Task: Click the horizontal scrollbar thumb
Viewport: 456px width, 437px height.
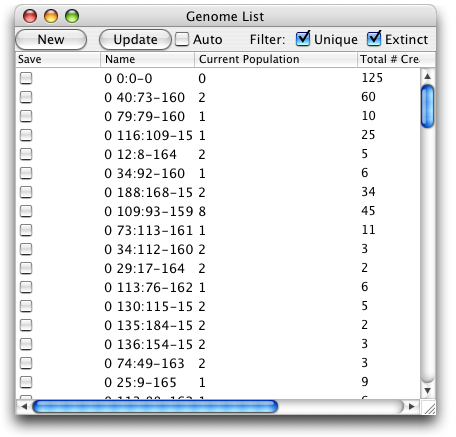Action: click(x=155, y=407)
